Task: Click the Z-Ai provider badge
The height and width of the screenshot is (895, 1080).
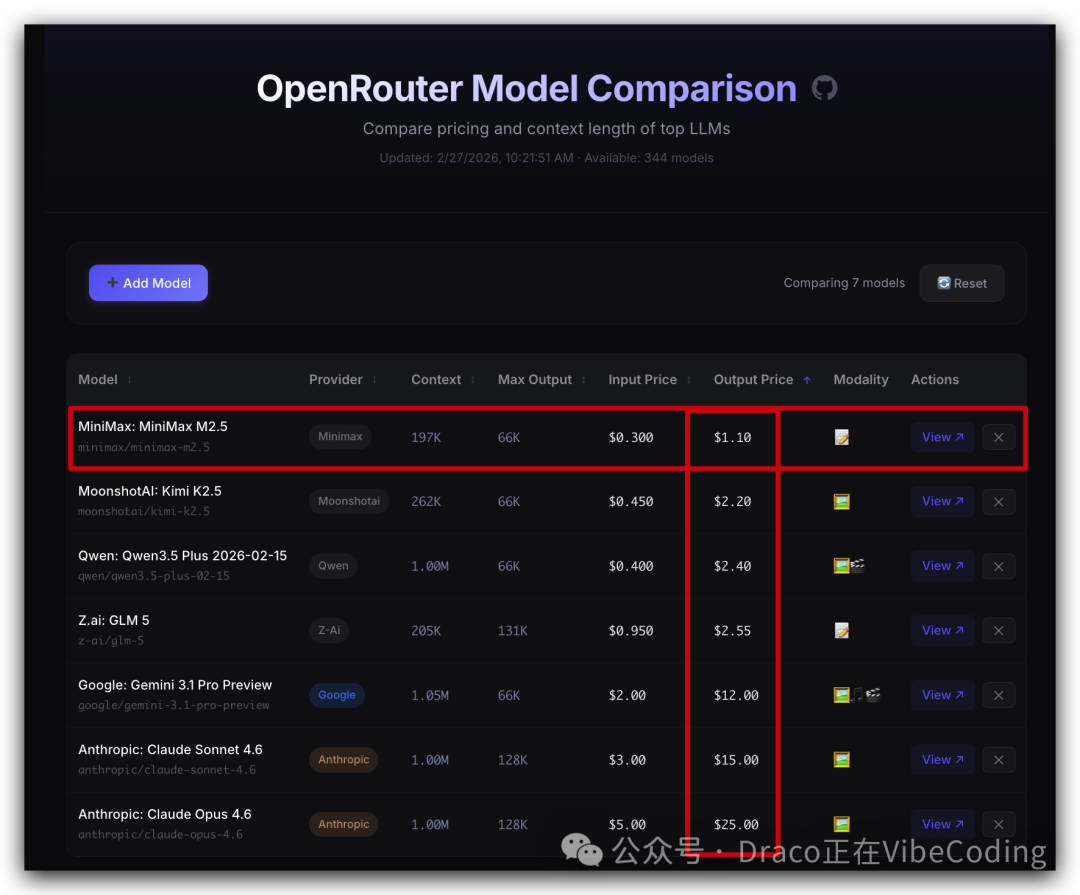Action: (329, 630)
